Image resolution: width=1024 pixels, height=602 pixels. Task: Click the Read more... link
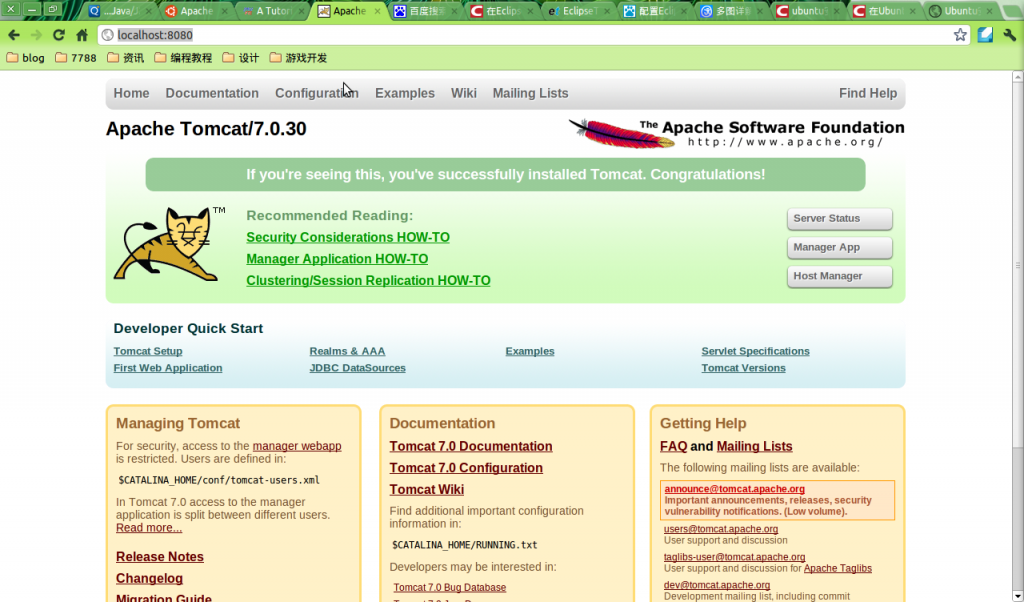(149, 528)
